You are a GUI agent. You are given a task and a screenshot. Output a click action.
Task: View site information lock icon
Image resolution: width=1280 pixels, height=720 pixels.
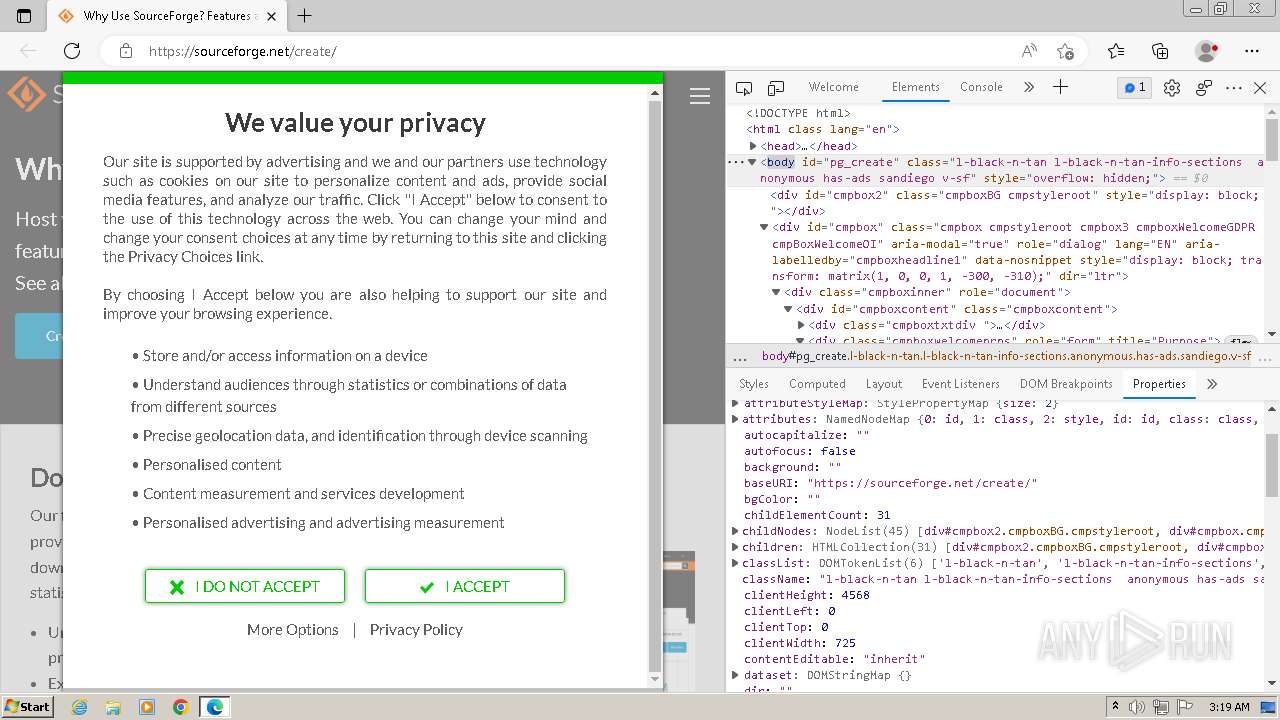tap(125, 51)
